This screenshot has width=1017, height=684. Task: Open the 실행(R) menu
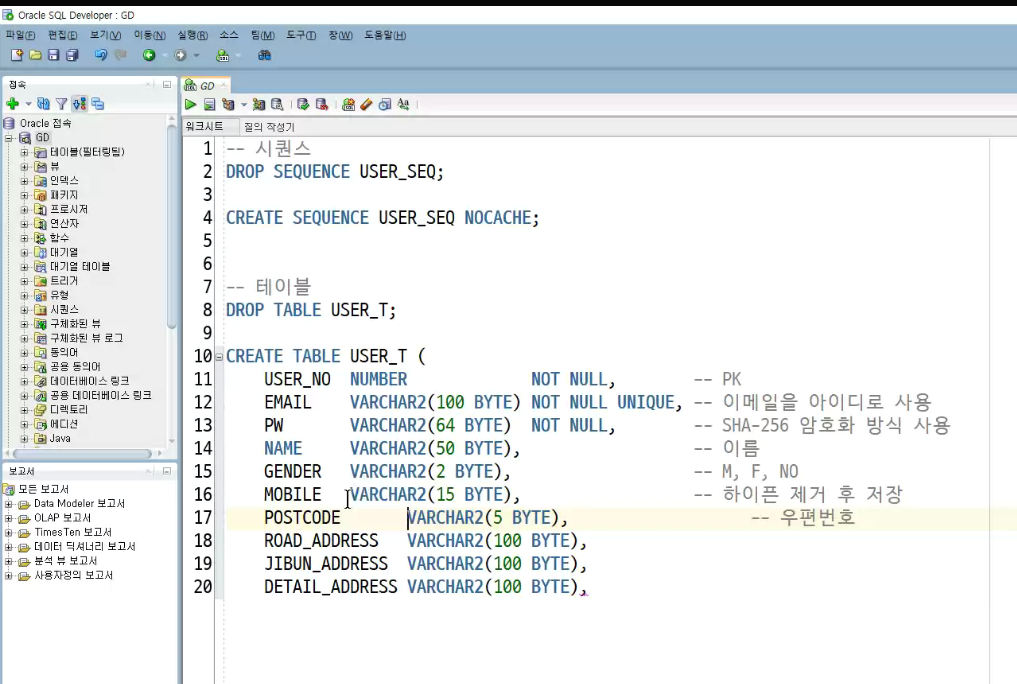pyautogui.click(x=193, y=35)
